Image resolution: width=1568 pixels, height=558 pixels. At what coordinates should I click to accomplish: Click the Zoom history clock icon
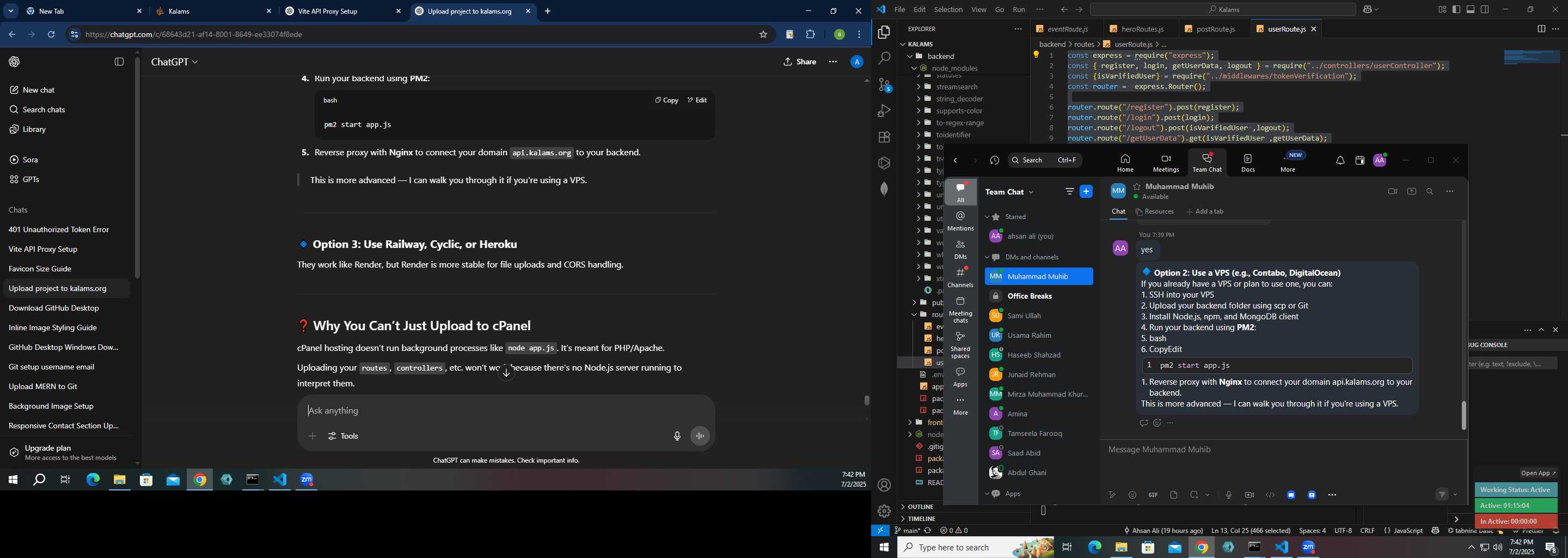tap(995, 160)
